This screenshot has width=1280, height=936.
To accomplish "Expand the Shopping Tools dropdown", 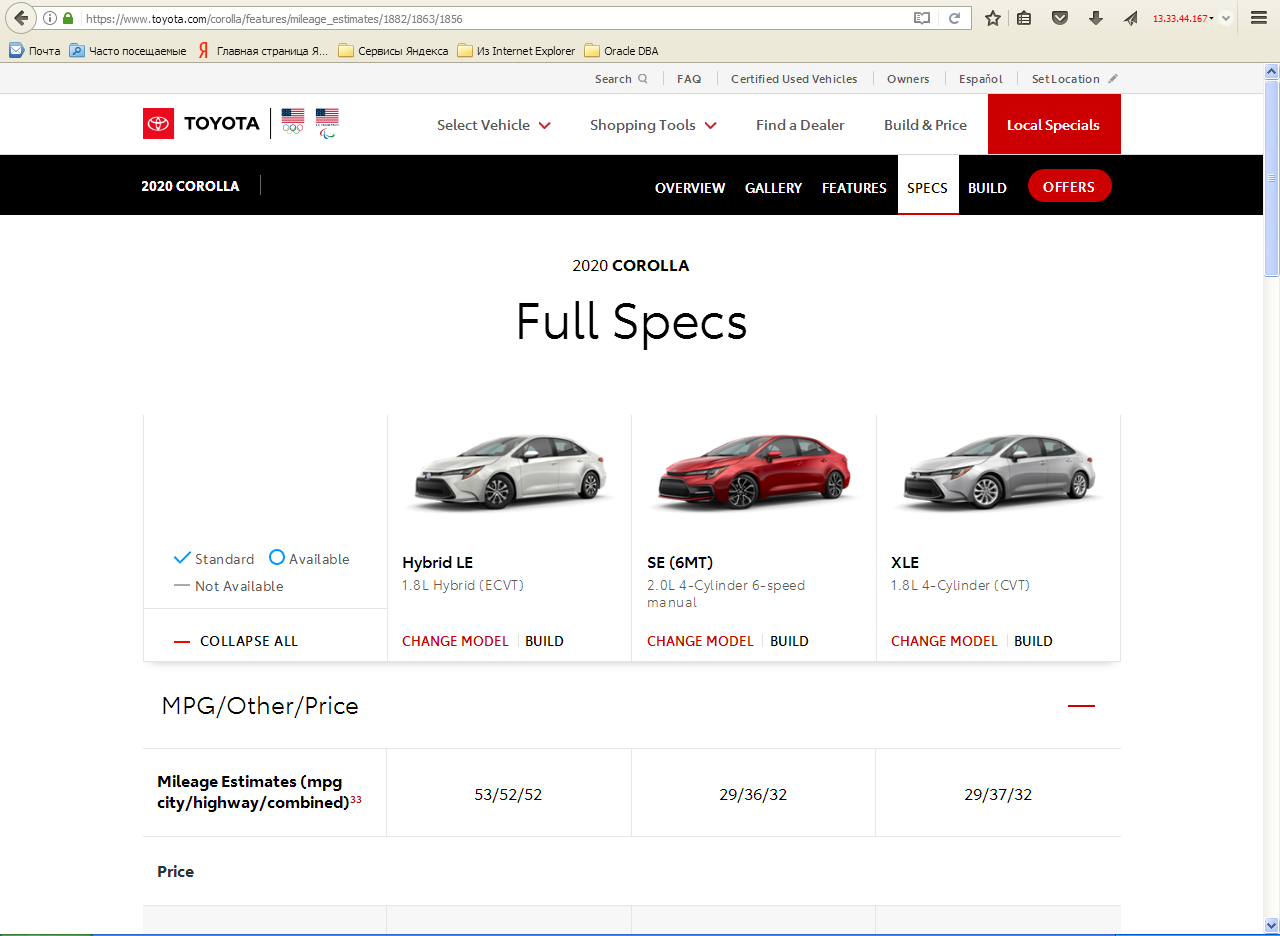I will pyautogui.click(x=653, y=125).
